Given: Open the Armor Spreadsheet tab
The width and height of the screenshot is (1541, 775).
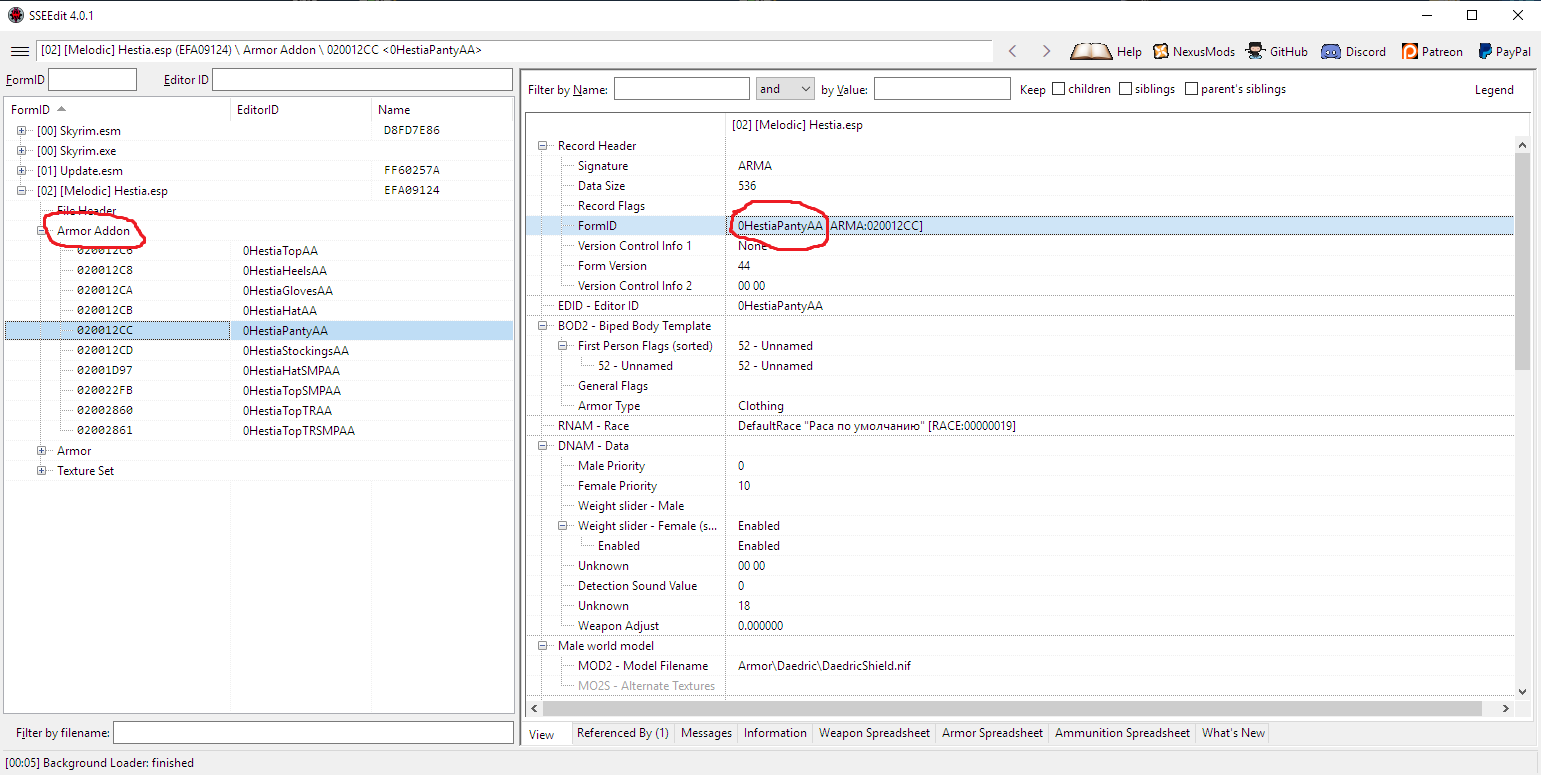Looking at the screenshot, I should click(x=991, y=733).
